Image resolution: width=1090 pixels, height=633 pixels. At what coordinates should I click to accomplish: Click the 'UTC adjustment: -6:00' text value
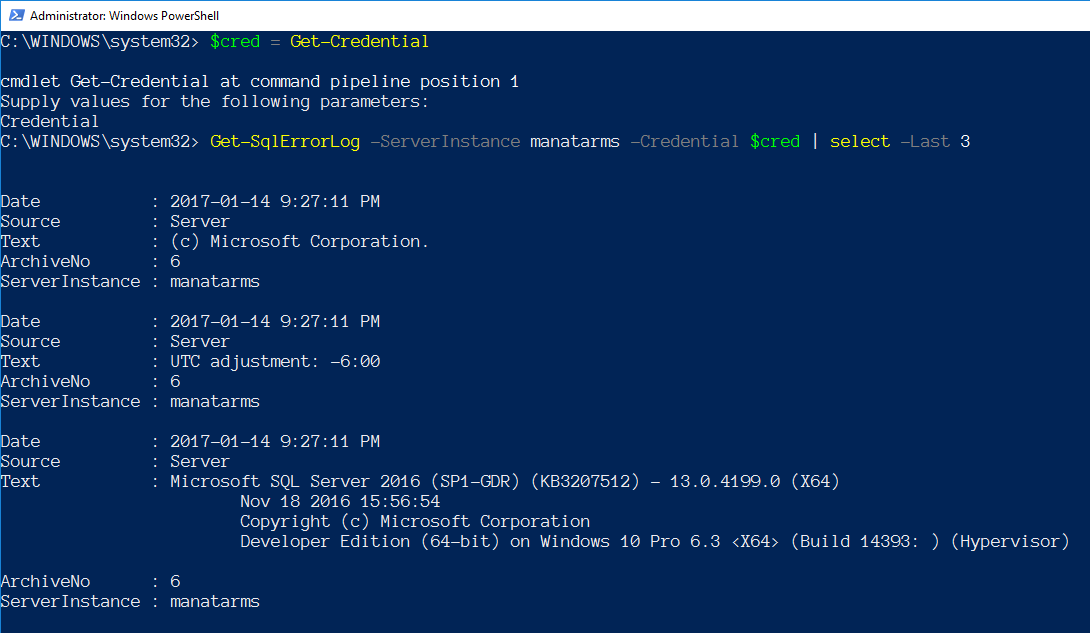(275, 362)
